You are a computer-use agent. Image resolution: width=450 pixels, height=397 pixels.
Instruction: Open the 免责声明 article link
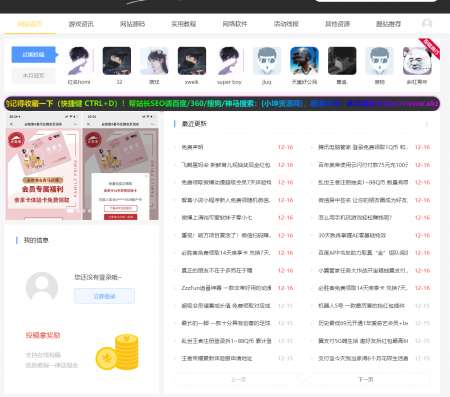(192, 147)
